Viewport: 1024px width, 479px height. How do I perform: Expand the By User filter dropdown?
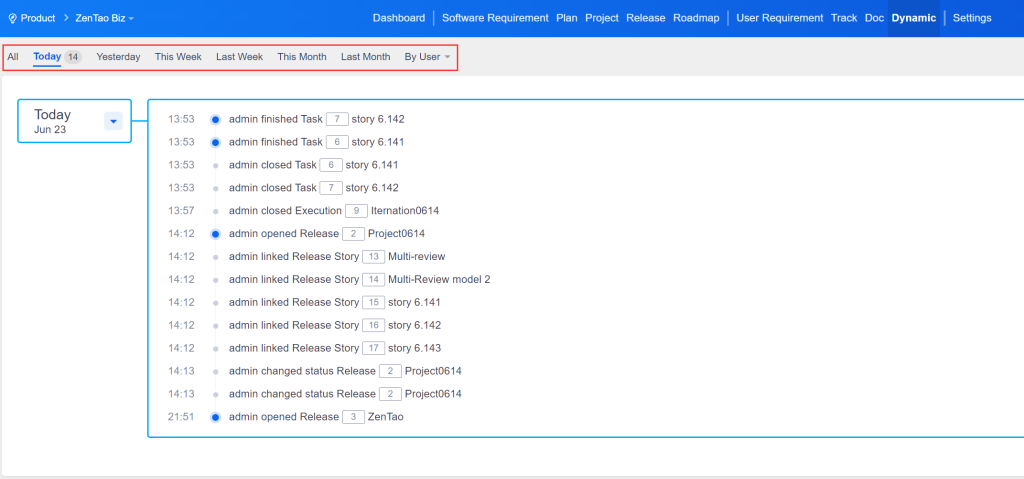click(x=427, y=57)
